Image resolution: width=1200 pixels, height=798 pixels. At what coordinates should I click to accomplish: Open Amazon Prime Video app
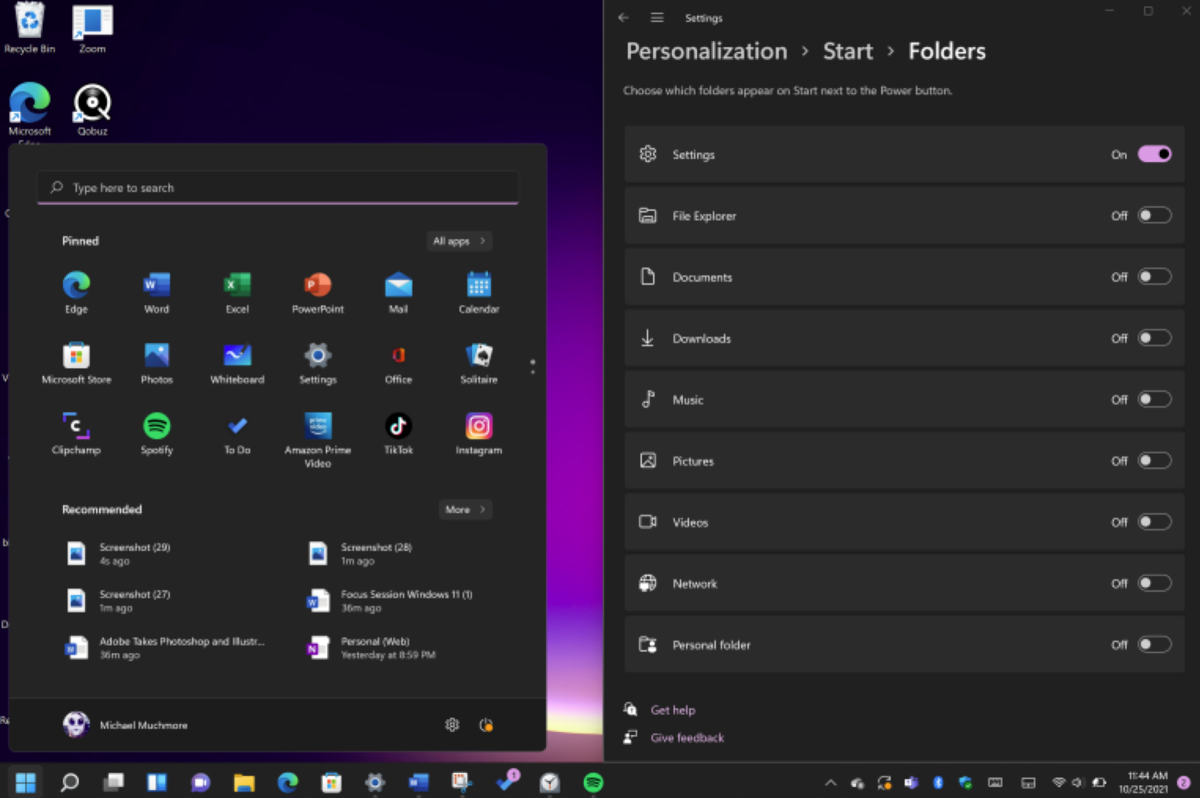(x=318, y=440)
